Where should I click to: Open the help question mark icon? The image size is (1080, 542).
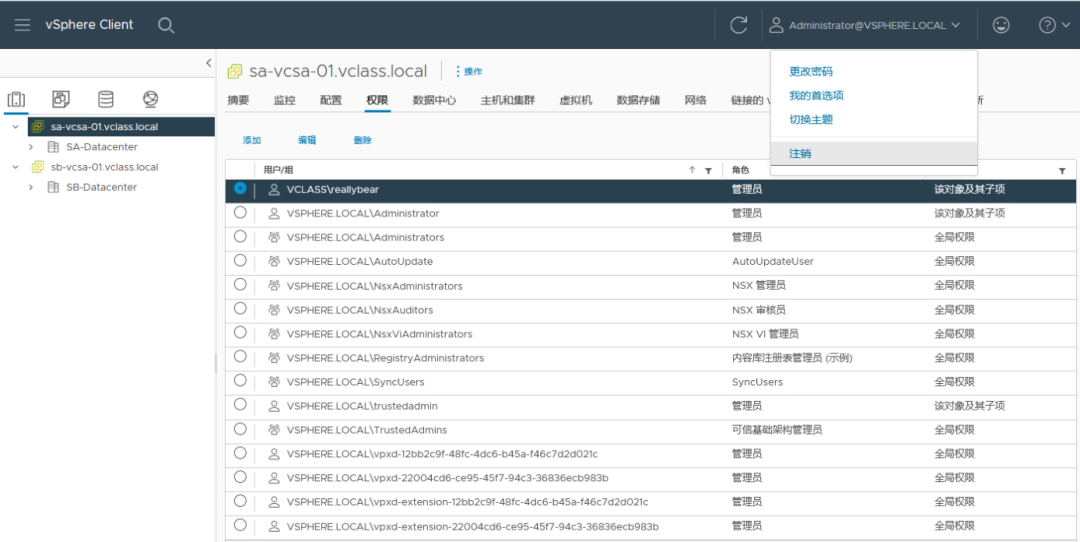click(x=1047, y=25)
